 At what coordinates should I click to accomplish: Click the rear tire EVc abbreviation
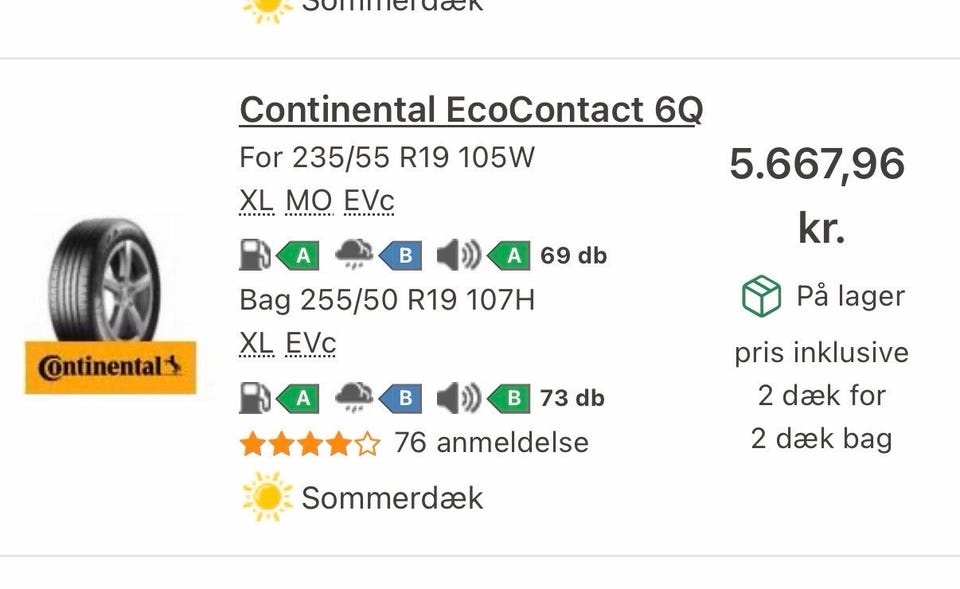tap(310, 344)
